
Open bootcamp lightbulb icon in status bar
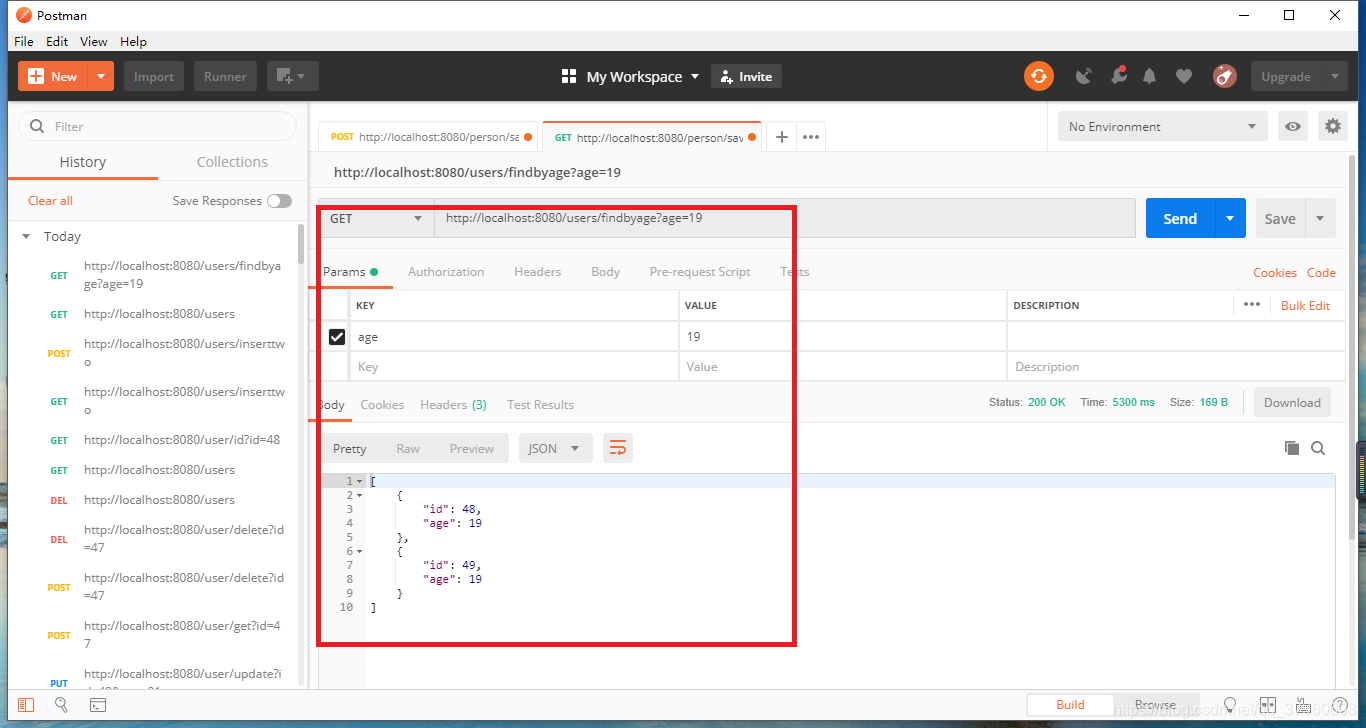pos(1230,705)
